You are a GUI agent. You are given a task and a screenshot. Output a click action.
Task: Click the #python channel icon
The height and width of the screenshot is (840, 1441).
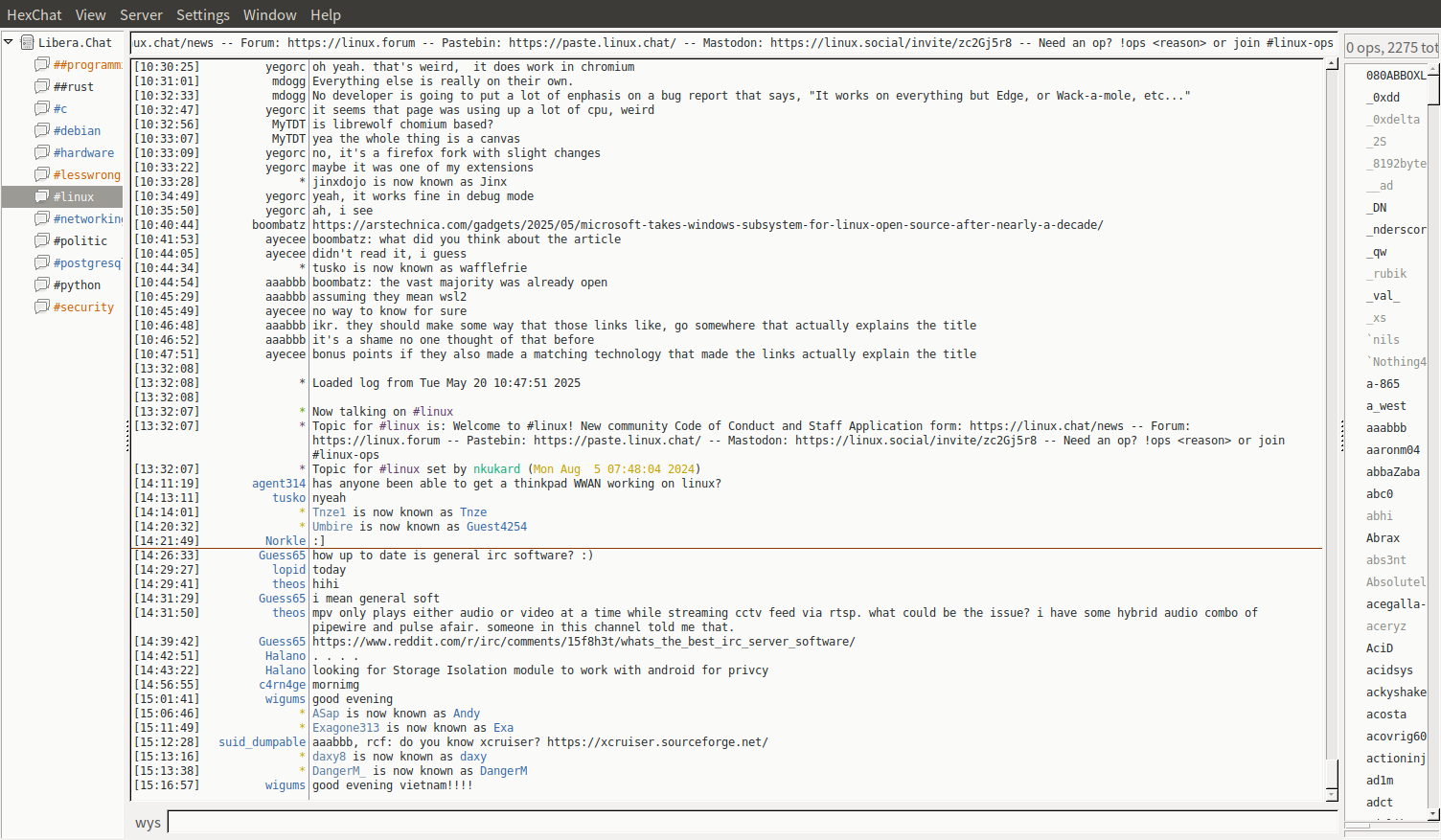[42, 284]
